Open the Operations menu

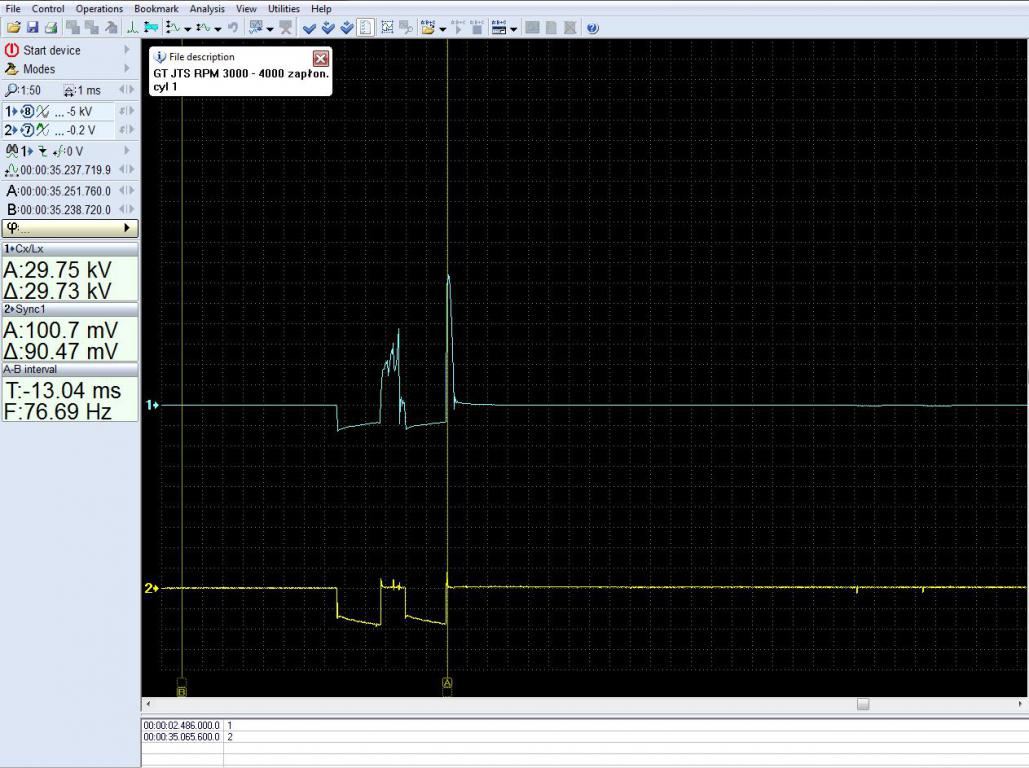[x=99, y=9]
